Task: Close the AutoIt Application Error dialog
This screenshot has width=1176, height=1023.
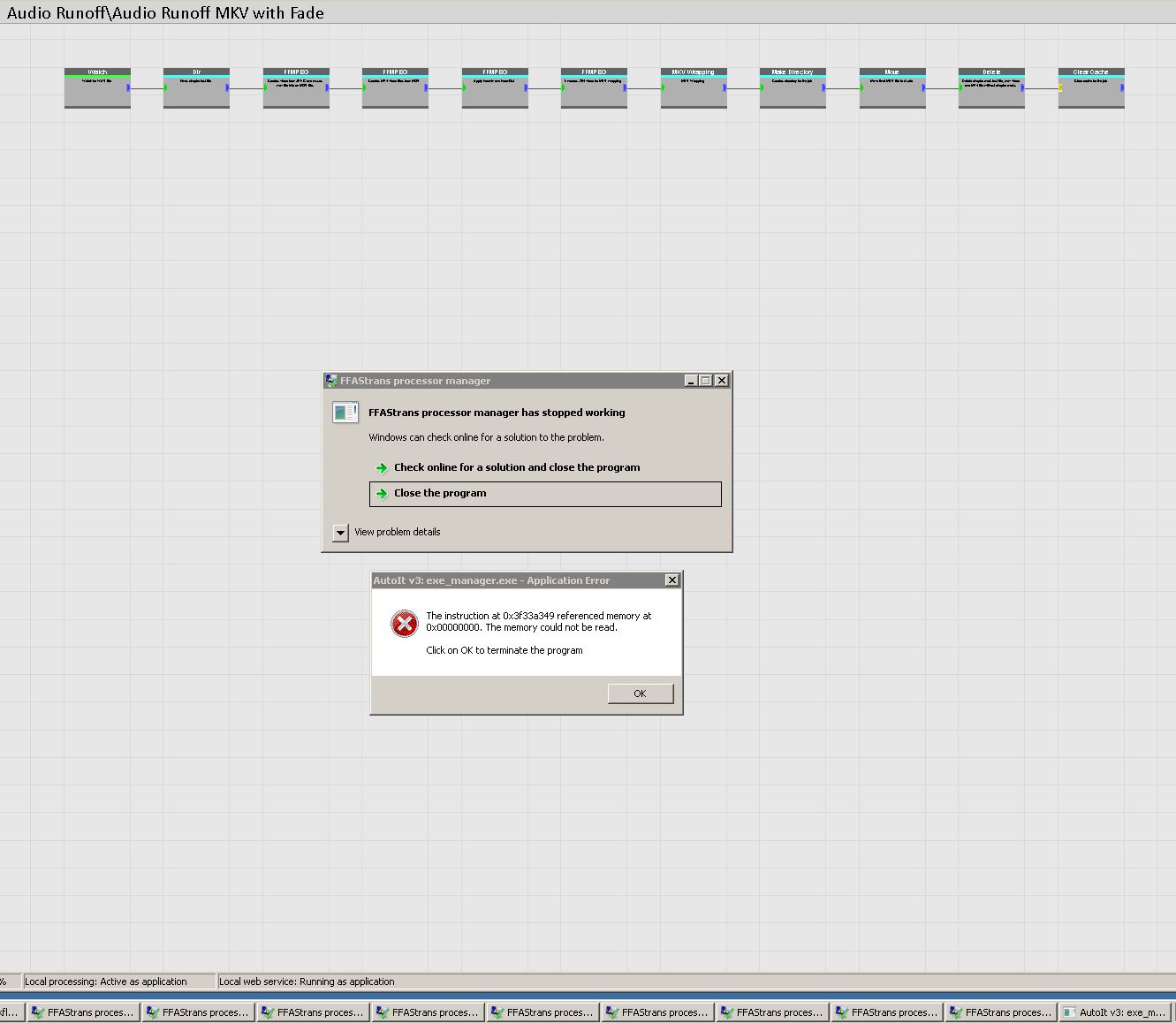Action: click(x=672, y=580)
